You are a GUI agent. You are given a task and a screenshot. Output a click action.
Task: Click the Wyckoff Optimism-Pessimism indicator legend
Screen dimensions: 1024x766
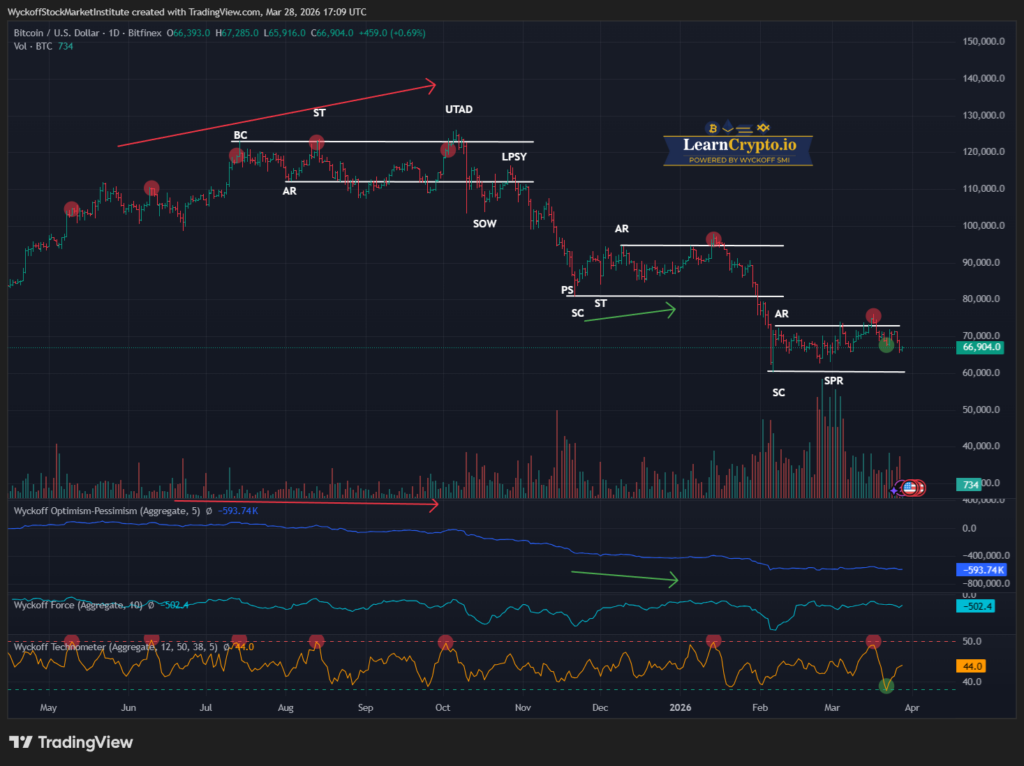105,510
